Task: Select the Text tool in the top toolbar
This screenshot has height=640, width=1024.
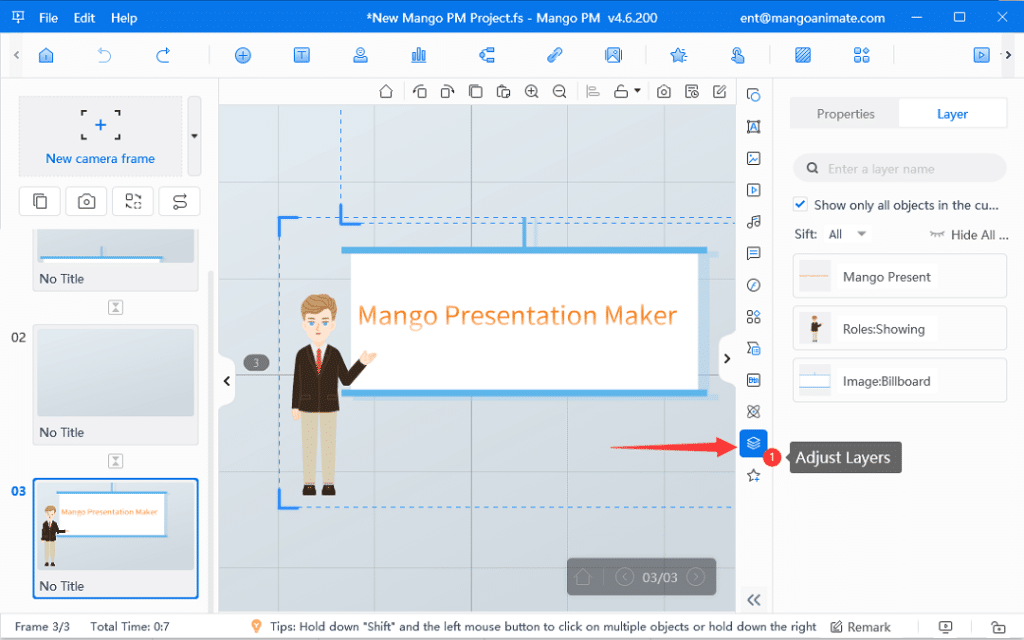Action: [301, 55]
